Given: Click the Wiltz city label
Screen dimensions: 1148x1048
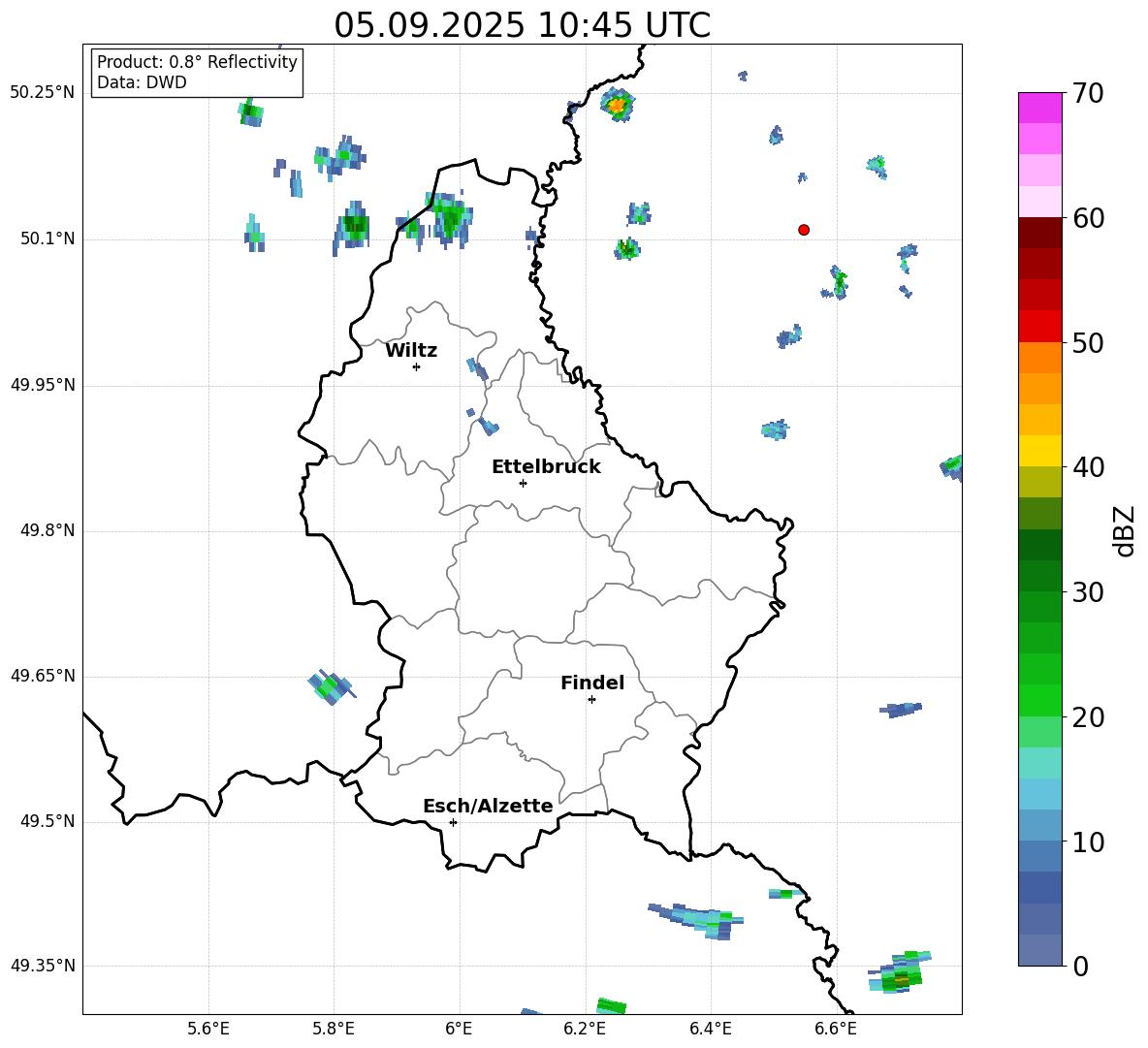Looking at the screenshot, I should [x=411, y=351].
